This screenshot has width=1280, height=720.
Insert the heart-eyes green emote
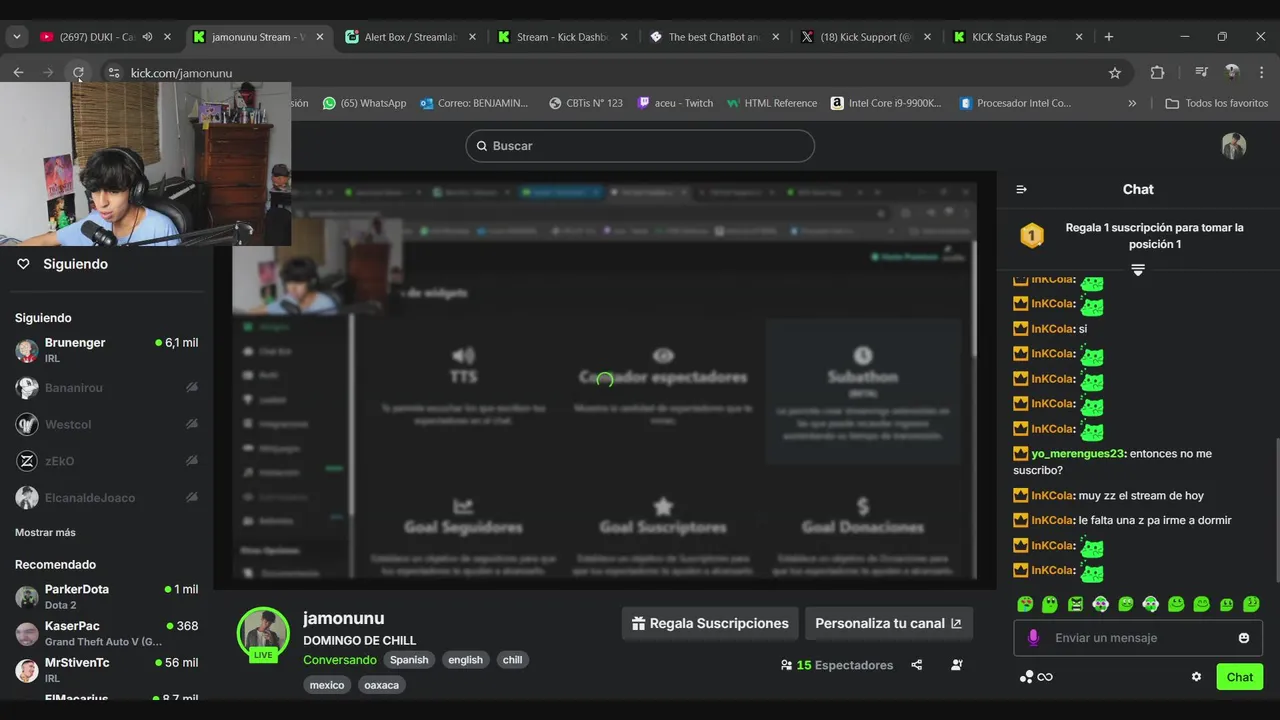click(x=1025, y=604)
